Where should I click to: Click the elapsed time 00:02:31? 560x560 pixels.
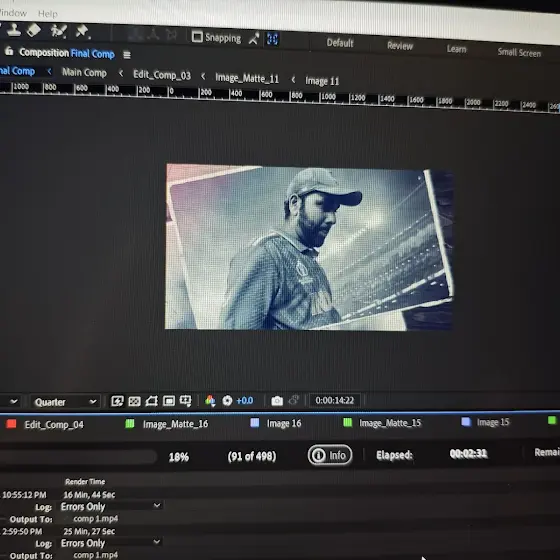(468, 454)
